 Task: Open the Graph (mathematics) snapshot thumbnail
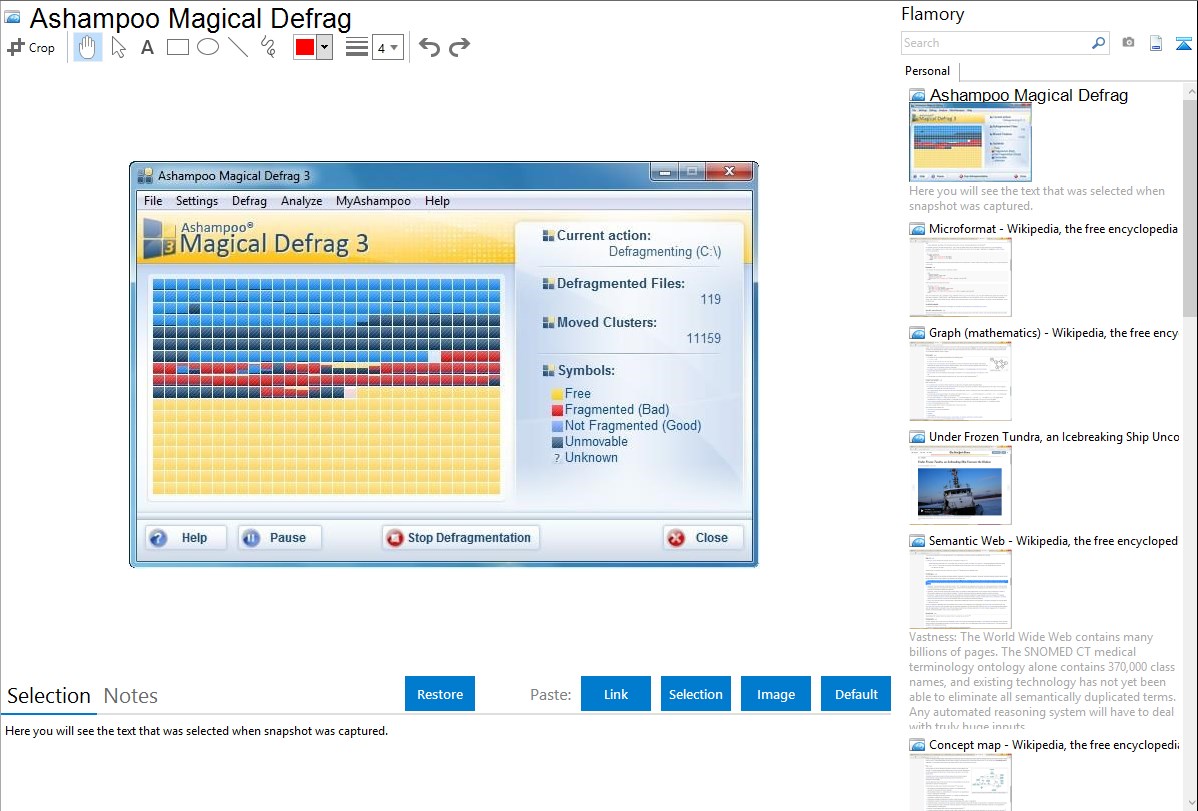[960, 381]
